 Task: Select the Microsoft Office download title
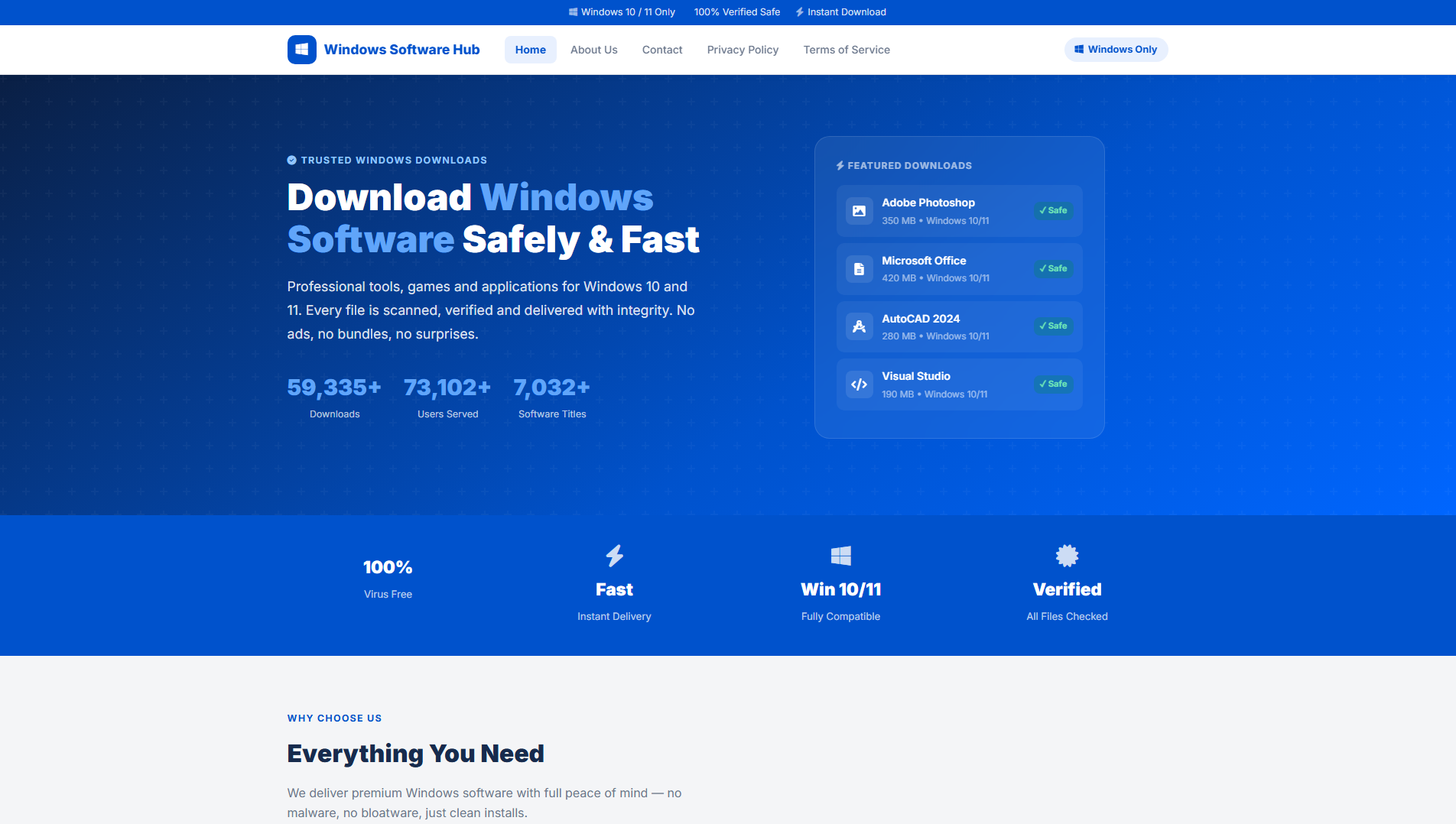coord(924,261)
